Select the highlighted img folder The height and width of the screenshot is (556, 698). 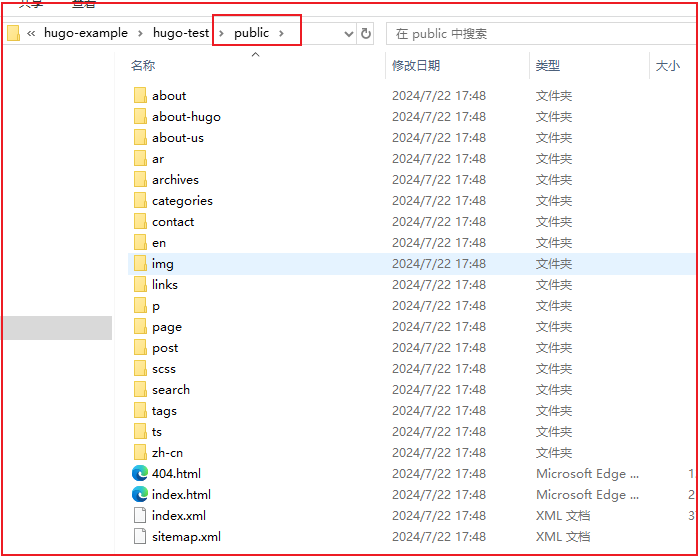pyautogui.click(x=162, y=264)
